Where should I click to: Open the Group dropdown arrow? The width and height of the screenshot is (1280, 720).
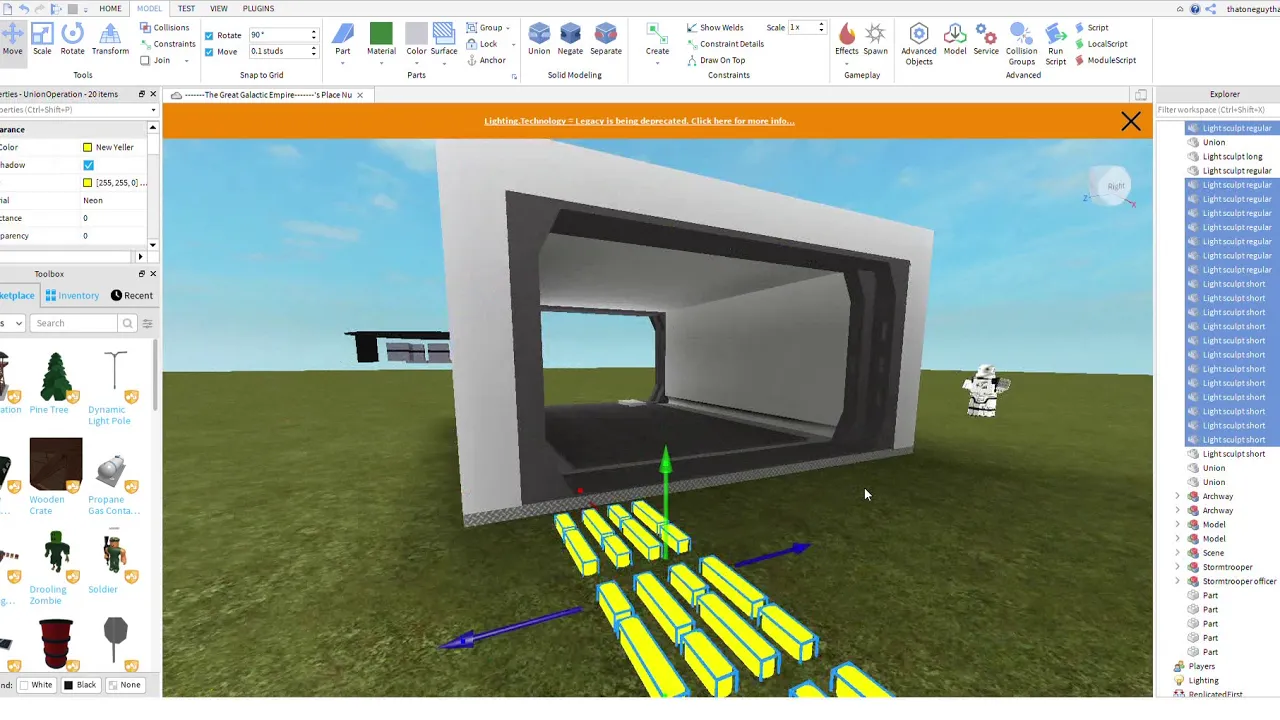(508, 28)
